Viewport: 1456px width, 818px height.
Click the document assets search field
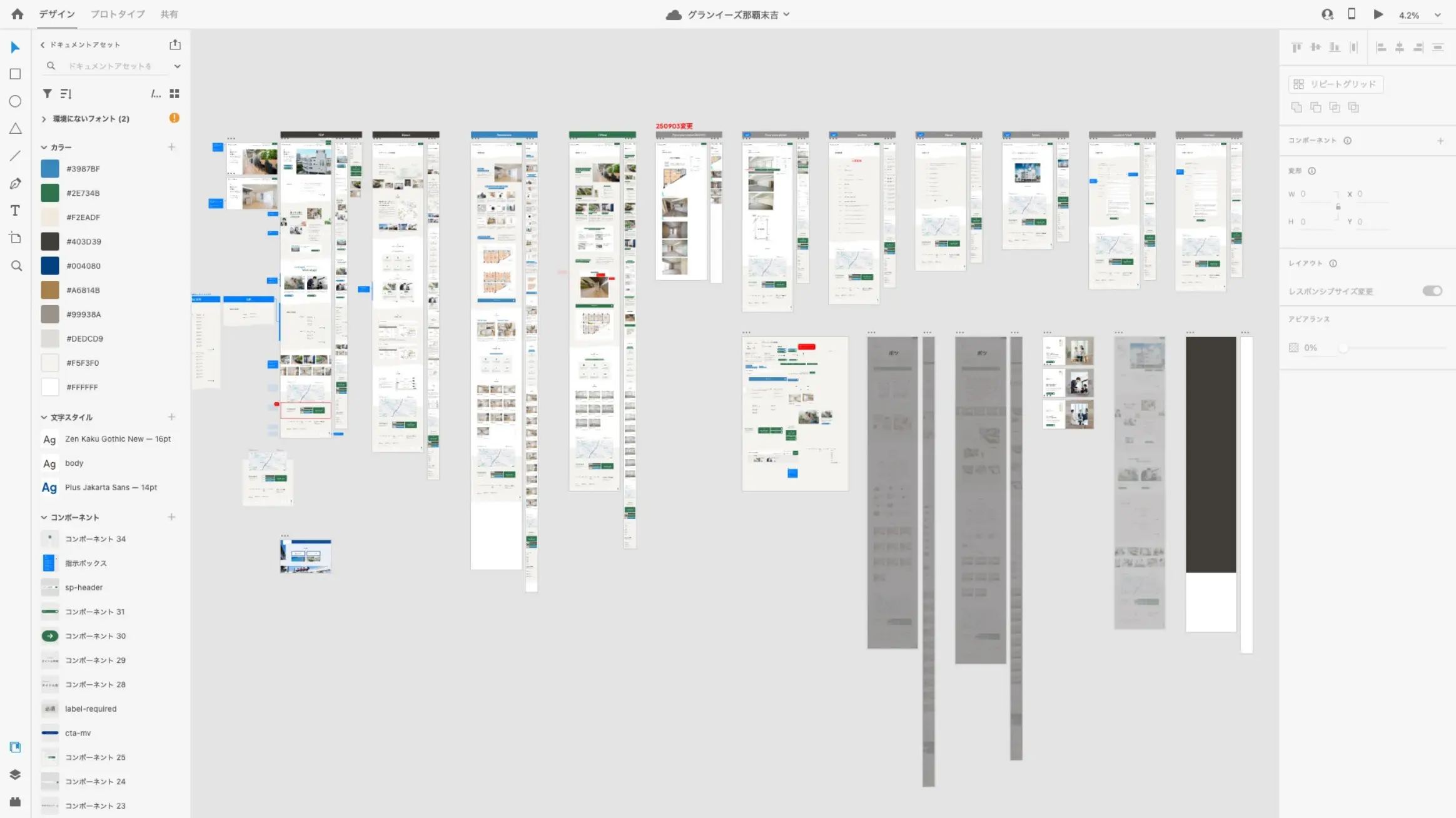[109, 66]
